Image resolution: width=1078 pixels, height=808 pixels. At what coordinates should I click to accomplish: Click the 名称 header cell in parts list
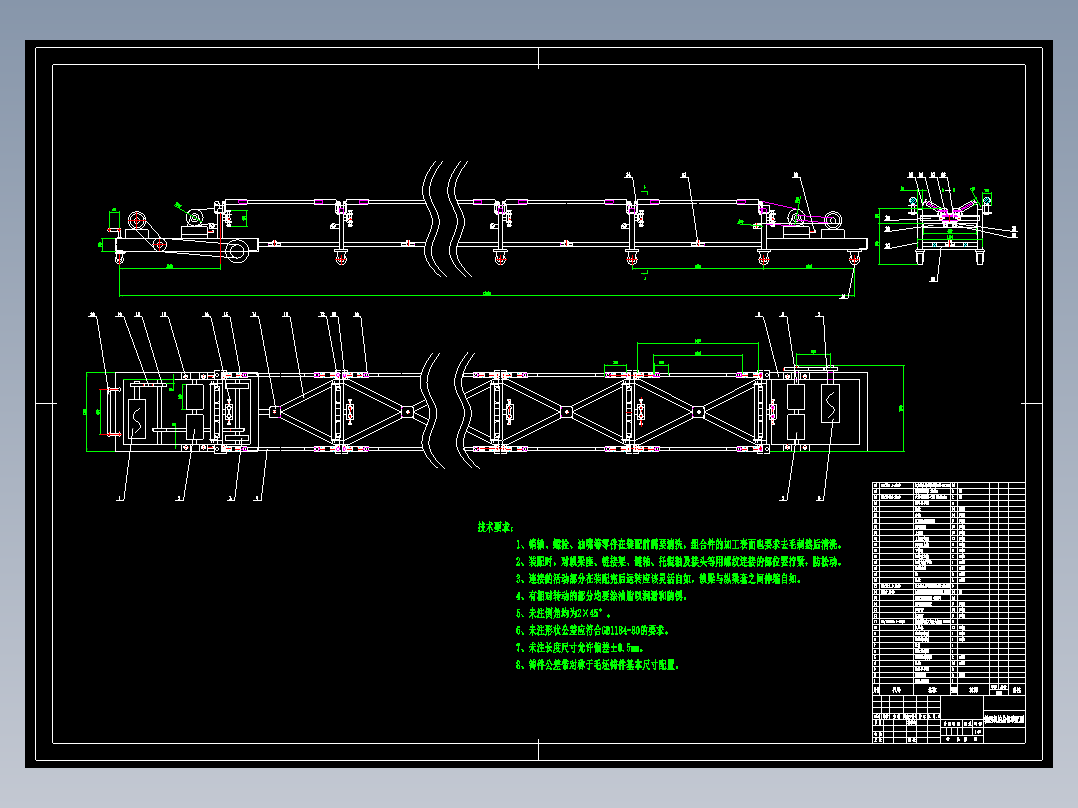(x=932, y=689)
